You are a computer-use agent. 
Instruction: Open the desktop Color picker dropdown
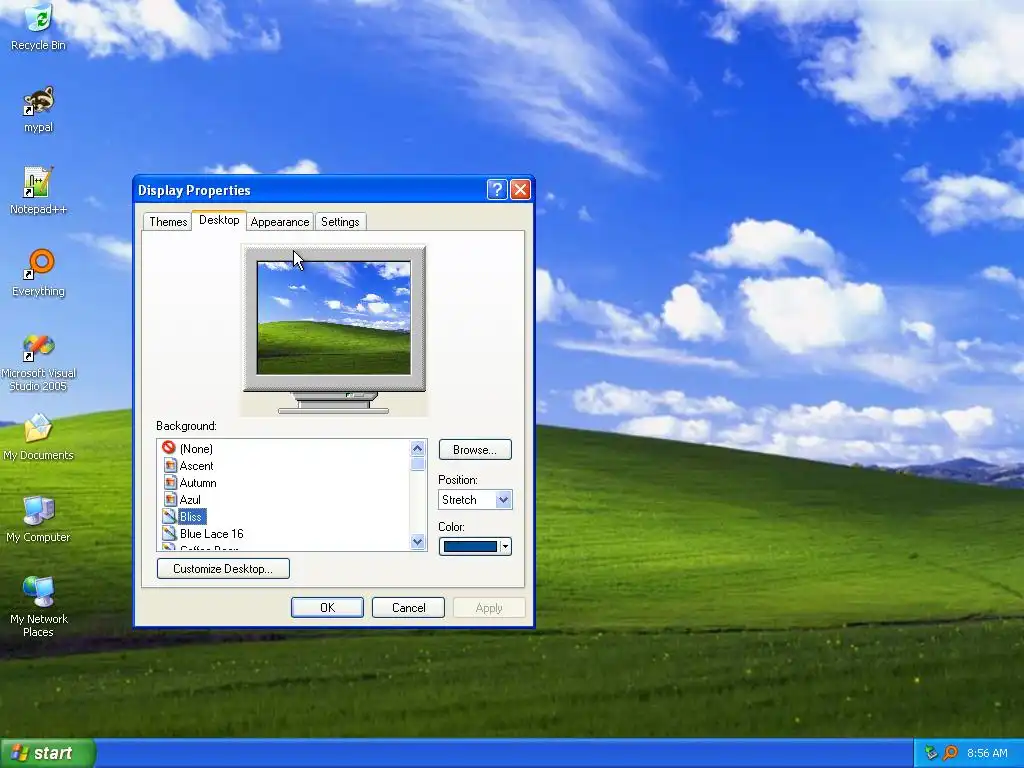click(x=475, y=547)
